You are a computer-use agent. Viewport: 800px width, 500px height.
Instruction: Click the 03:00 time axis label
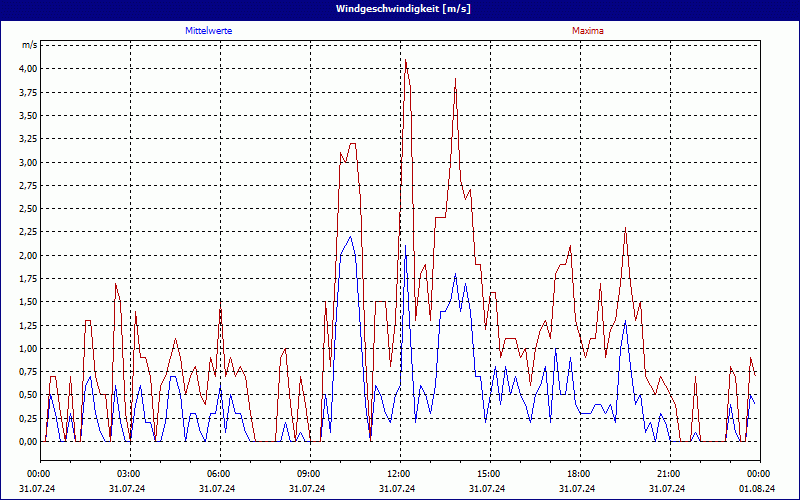(130, 474)
